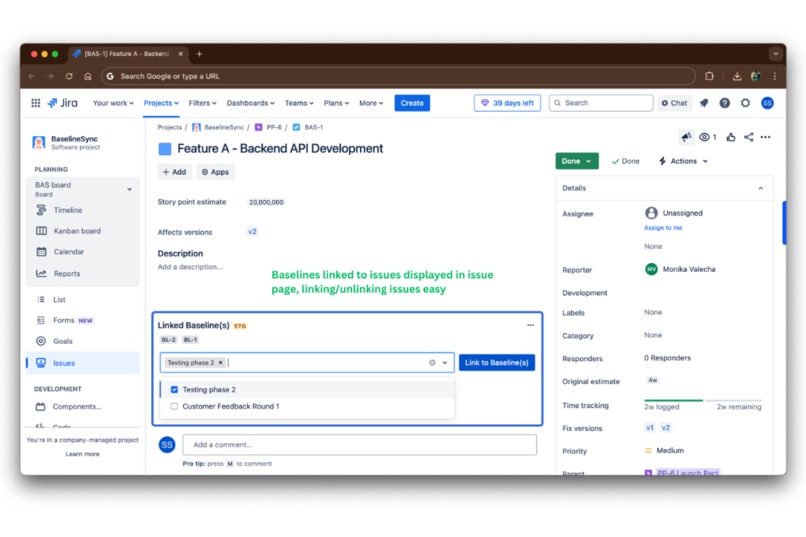Click the Apps button
The width and height of the screenshot is (806, 537).
215,172
